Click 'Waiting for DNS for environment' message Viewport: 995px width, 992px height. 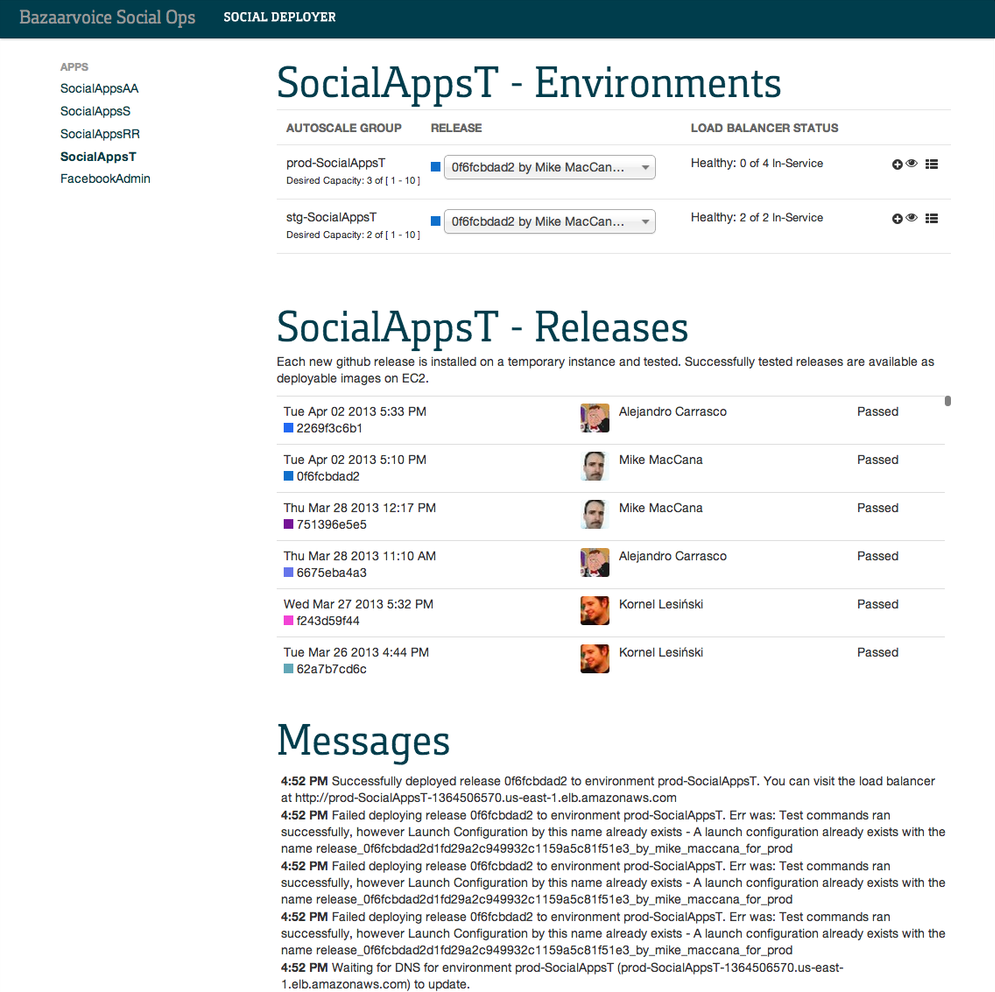click(x=562, y=975)
